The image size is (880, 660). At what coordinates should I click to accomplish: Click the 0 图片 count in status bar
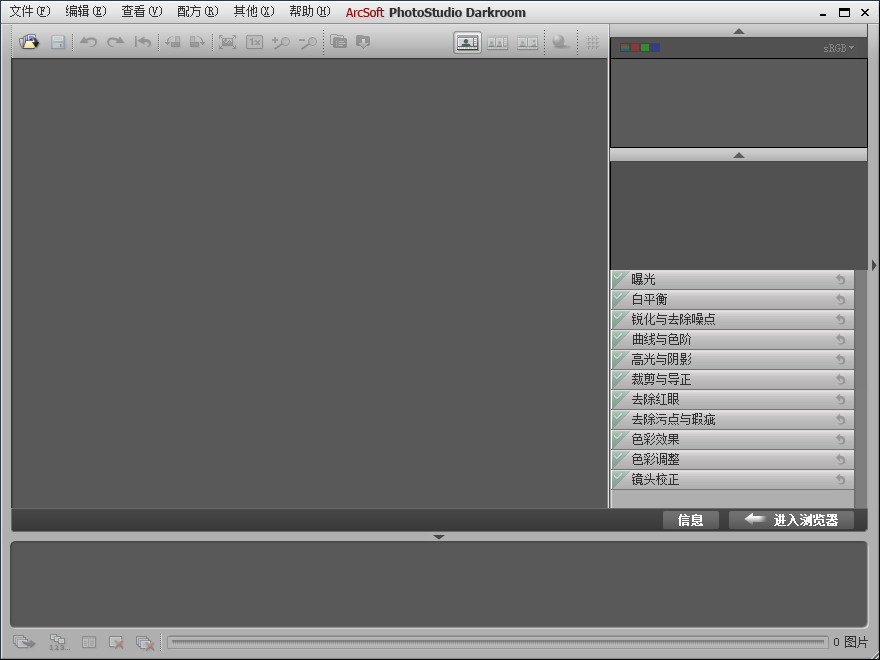tap(850, 642)
